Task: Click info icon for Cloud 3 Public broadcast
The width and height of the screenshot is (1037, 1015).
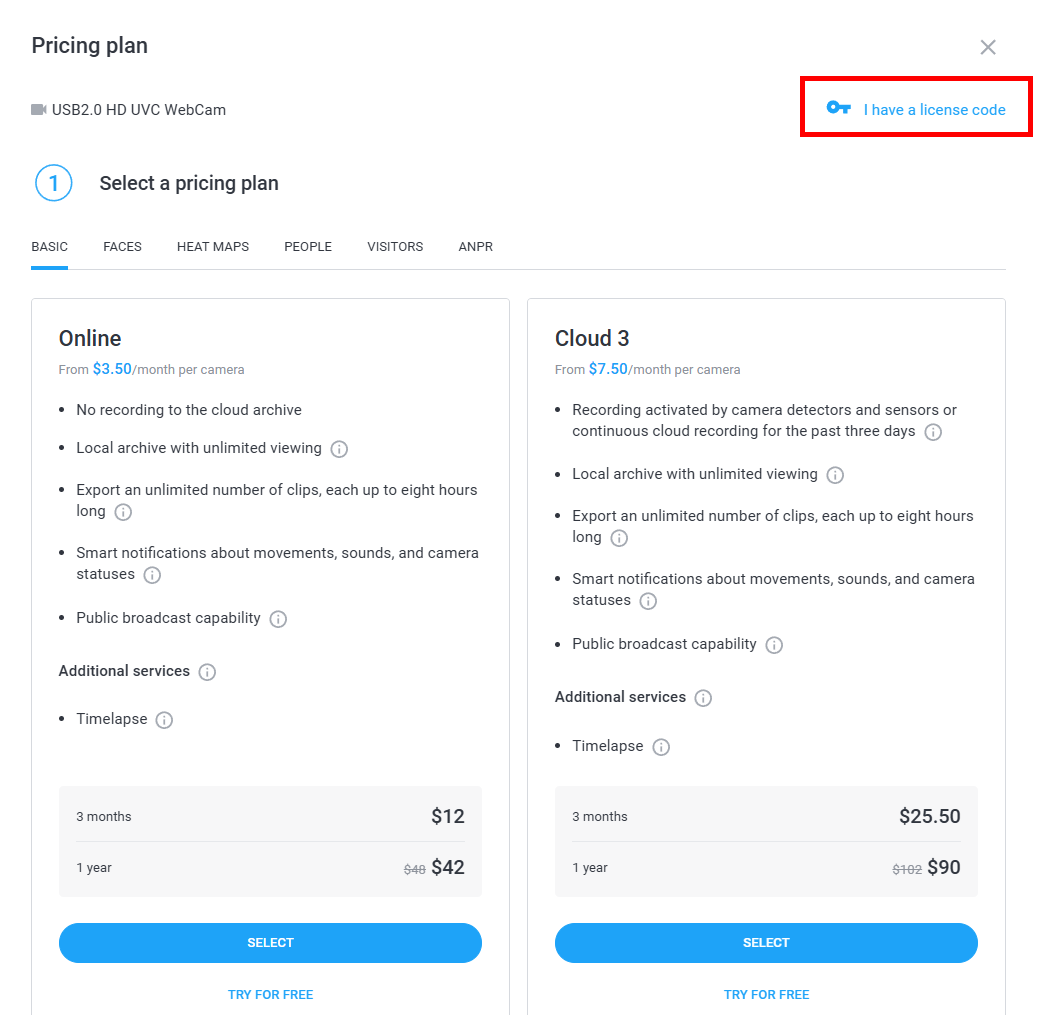Action: pyautogui.click(x=774, y=645)
